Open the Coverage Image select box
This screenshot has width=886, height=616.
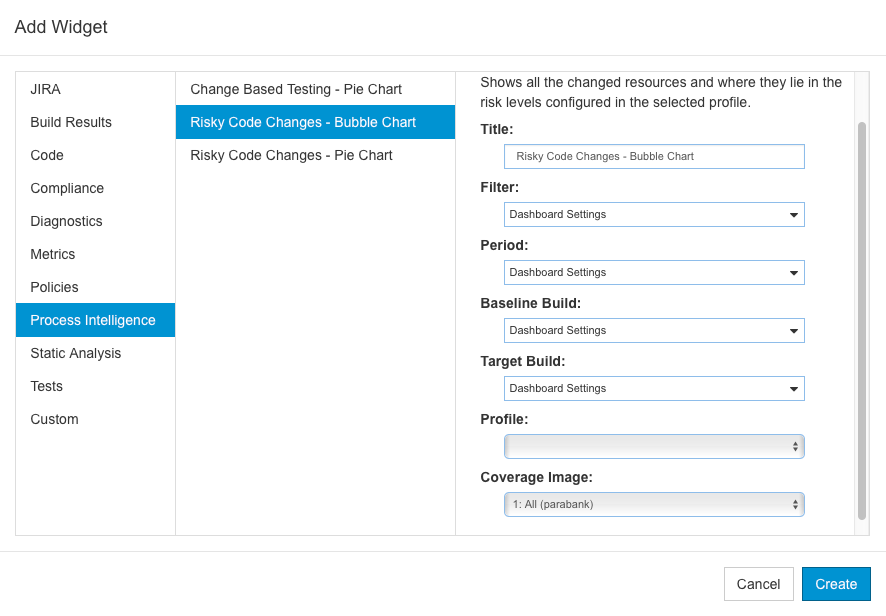coord(654,505)
